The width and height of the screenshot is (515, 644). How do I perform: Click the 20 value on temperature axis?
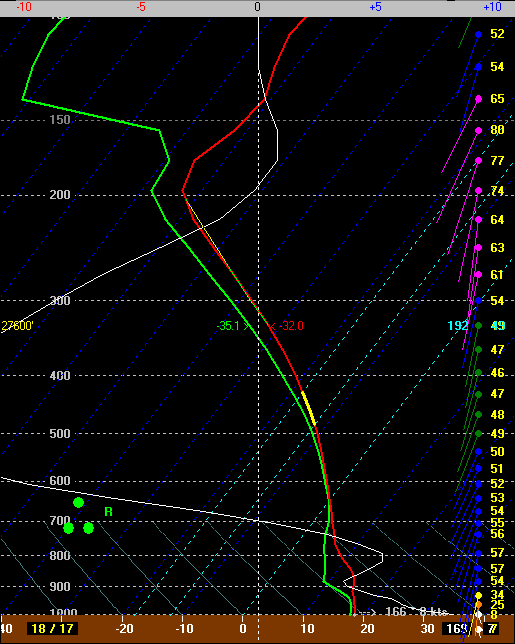367,628
